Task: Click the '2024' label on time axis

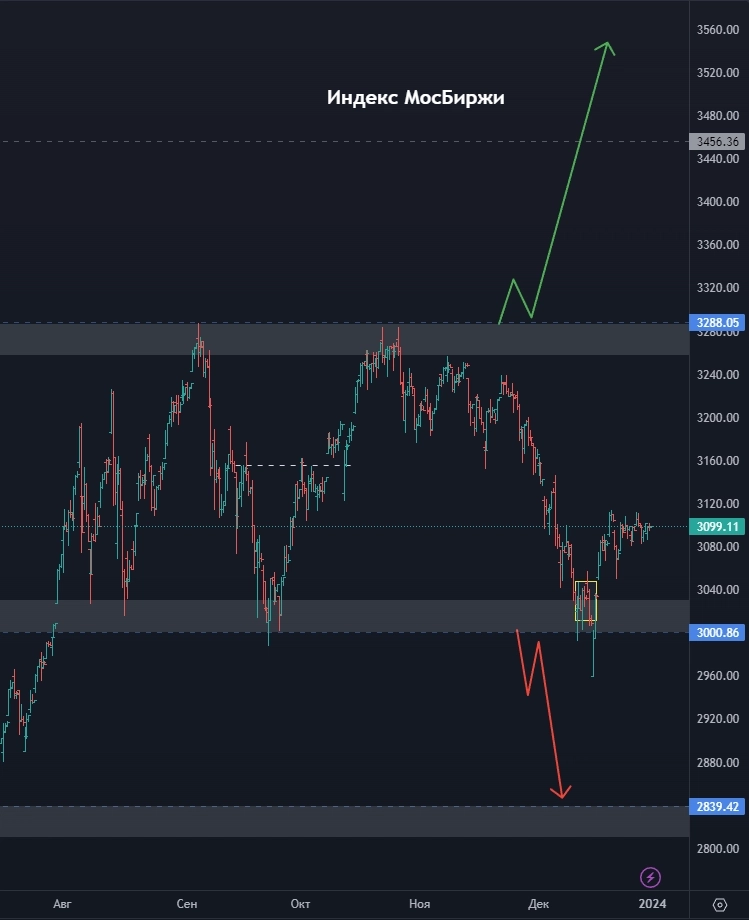Action: [x=652, y=904]
